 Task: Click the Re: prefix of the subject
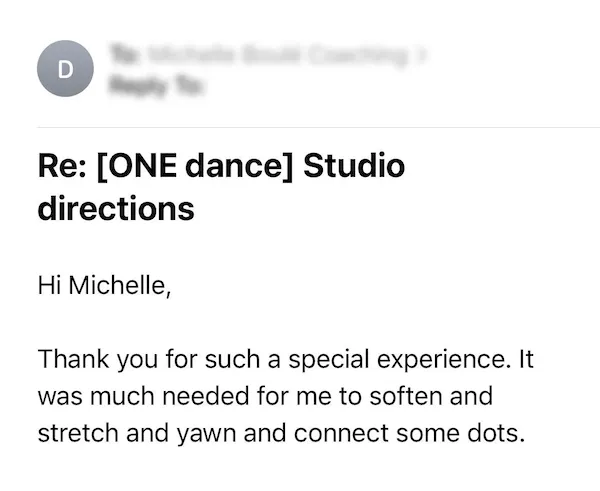click(x=62, y=166)
